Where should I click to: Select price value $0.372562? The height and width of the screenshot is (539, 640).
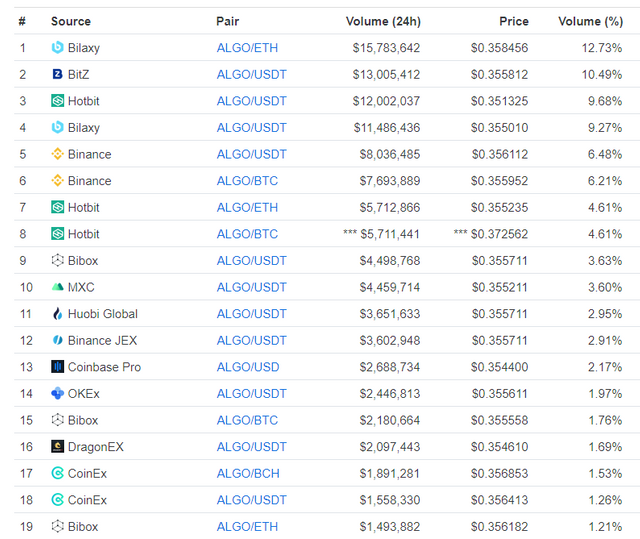[x=499, y=234]
